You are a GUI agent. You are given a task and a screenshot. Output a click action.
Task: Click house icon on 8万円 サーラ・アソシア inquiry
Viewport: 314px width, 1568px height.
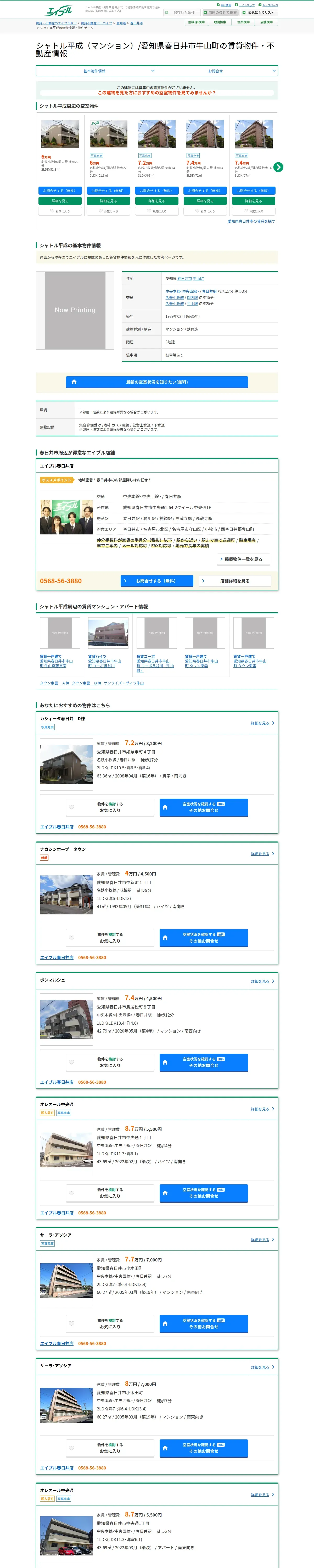pyautogui.click(x=165, y=1448)
